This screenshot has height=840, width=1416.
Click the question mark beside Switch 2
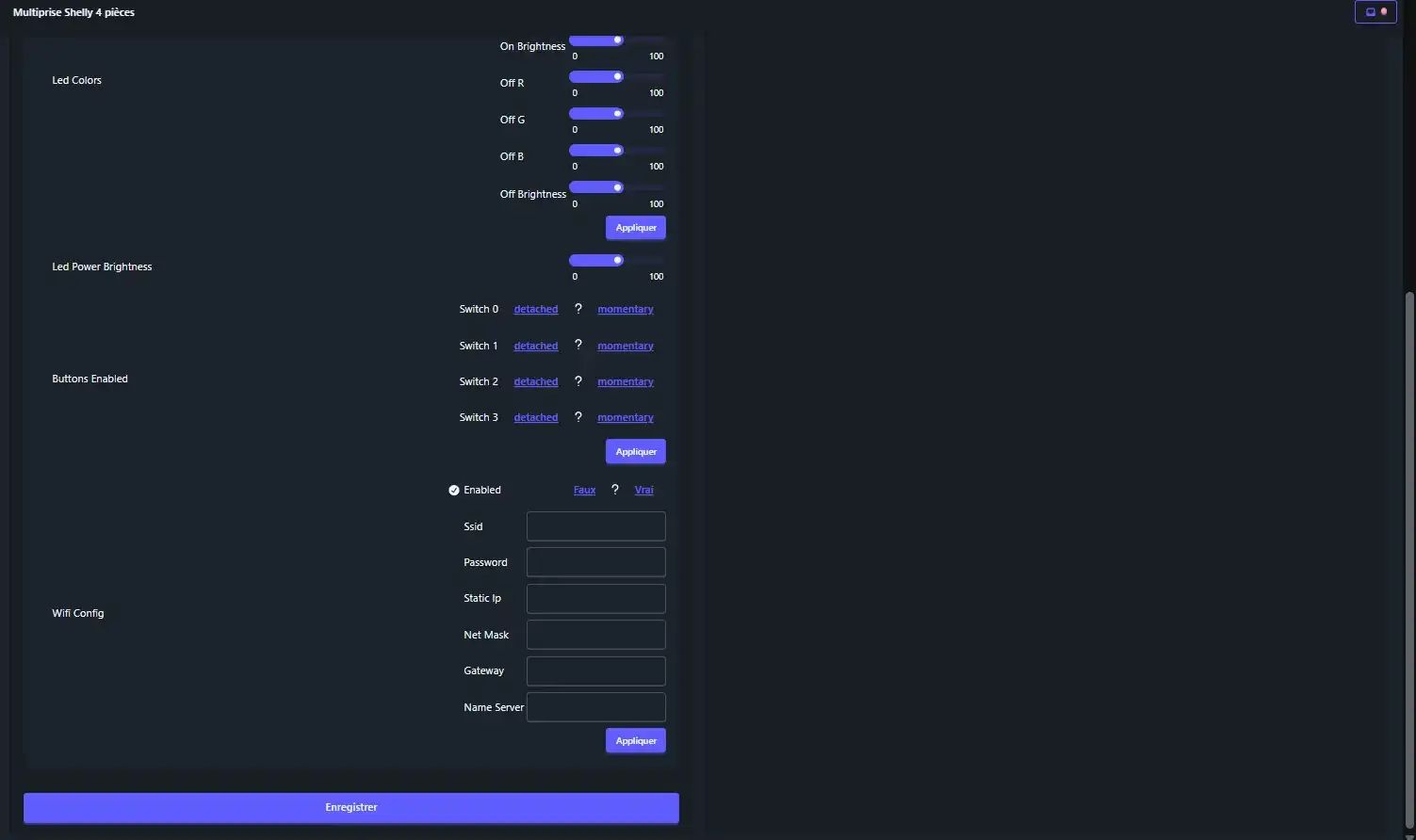pos(578,381)
